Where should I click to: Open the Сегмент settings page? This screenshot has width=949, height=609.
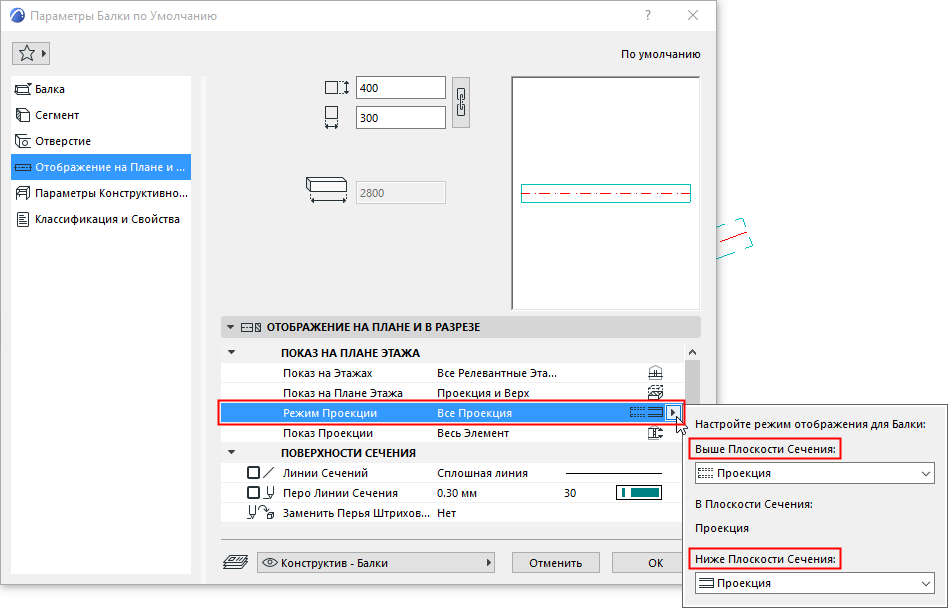(101, 115)
